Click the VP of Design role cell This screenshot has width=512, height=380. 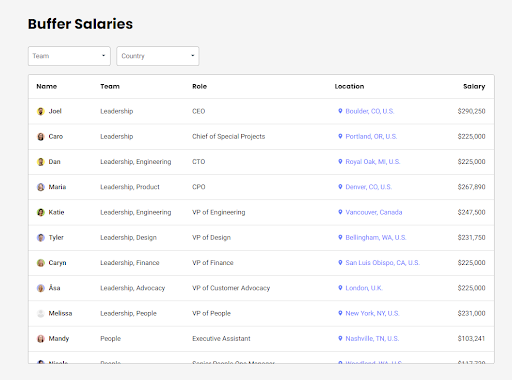[x=211, y=238]
